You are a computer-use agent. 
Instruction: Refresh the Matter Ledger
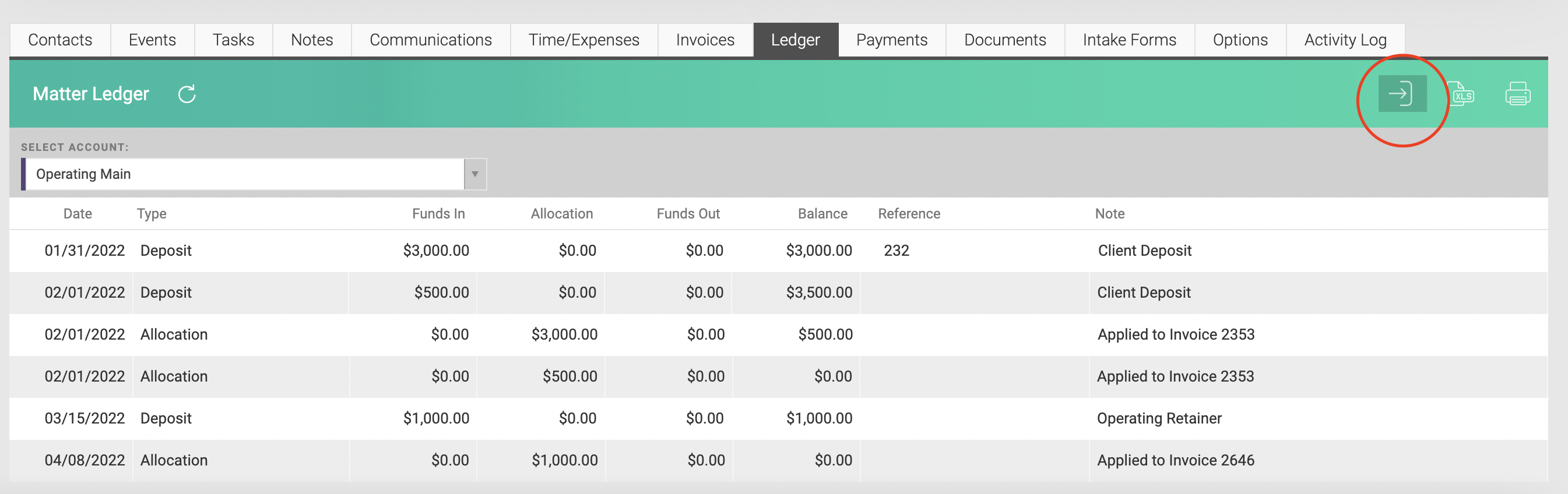[x=187, y=94]
